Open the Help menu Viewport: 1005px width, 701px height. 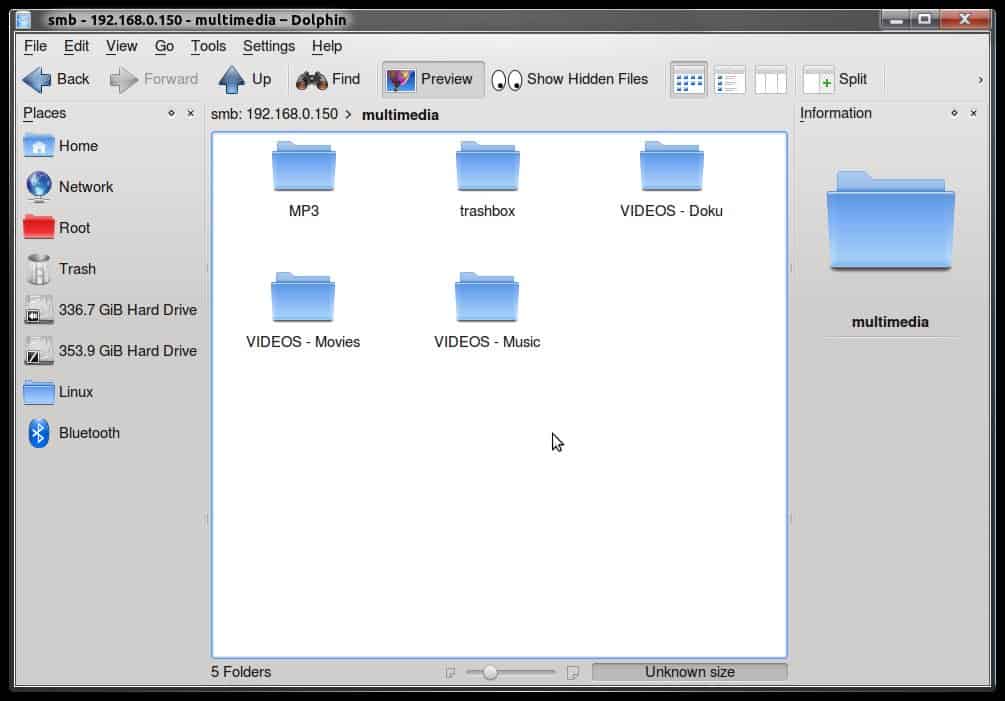point(327,46)
